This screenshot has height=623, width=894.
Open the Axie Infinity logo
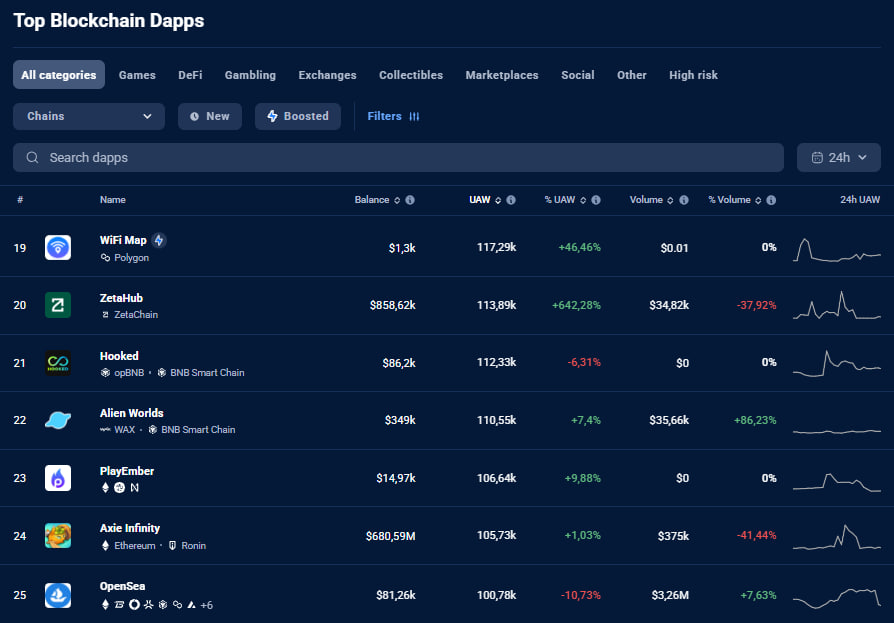tap(58, 536)
